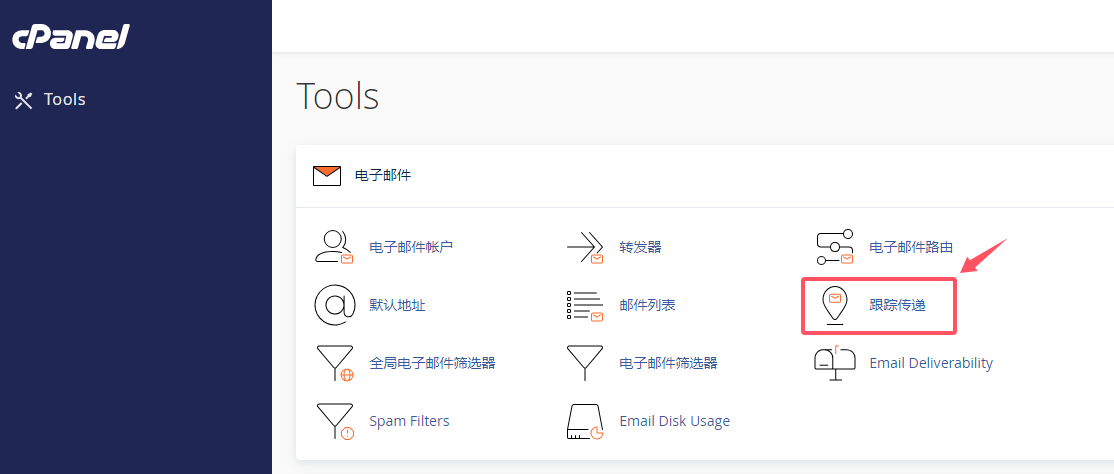Click the 跟踪传递 location pin icon
Image resolution: width=1114 pixels, height=474 pixels.
pyautogui.click(x=835, y=306)
